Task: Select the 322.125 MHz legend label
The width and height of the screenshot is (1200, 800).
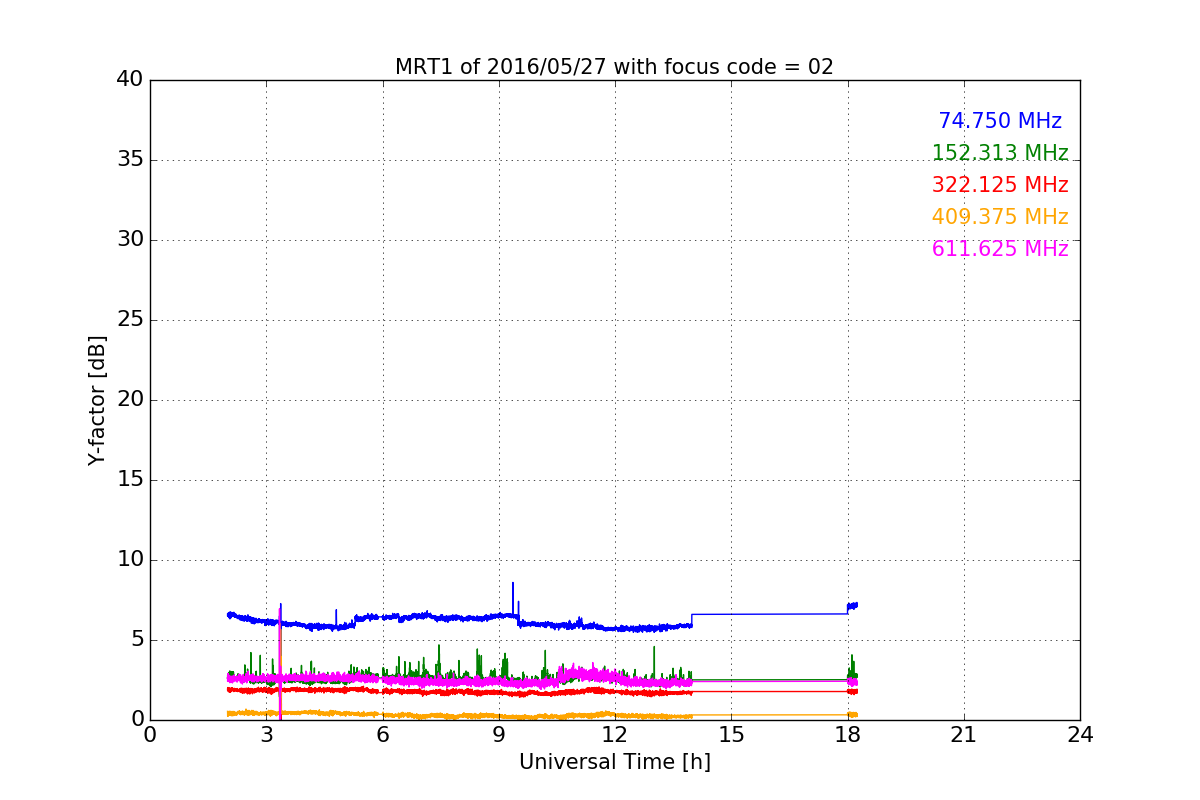Action: [1000, 185]
